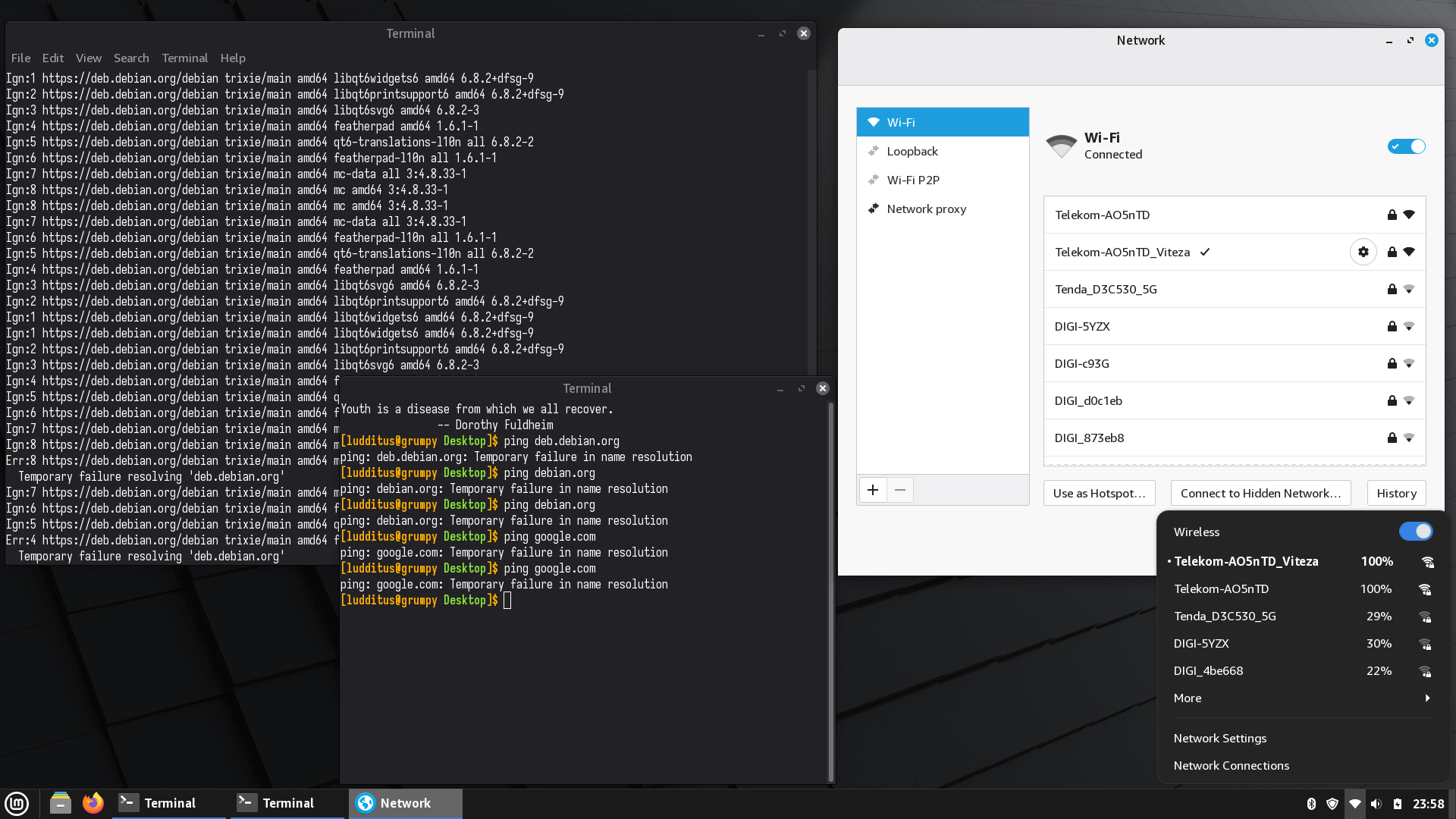Open the Terminal menu in menubar
The height and width of the screenshot is (819, 1456).
184,58
